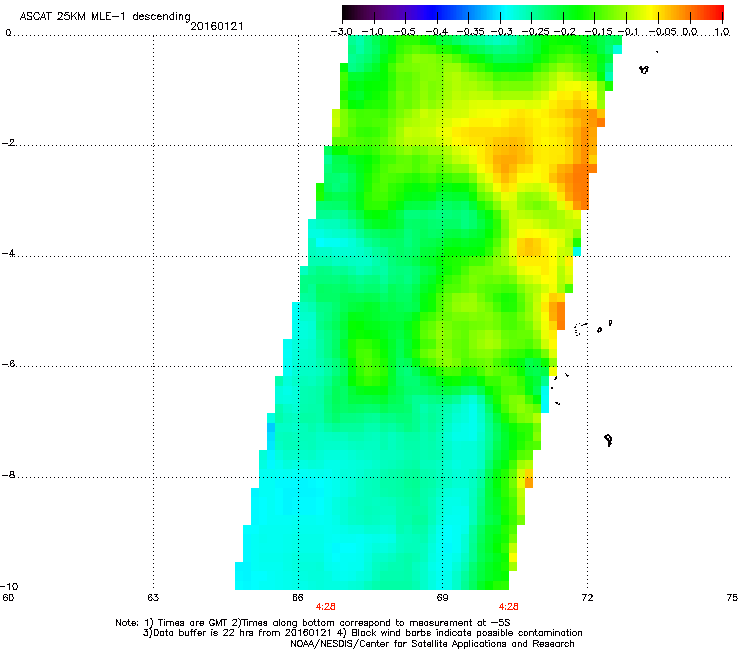
Task: Select the -10 latitude axis label
Action: (9, 586)
